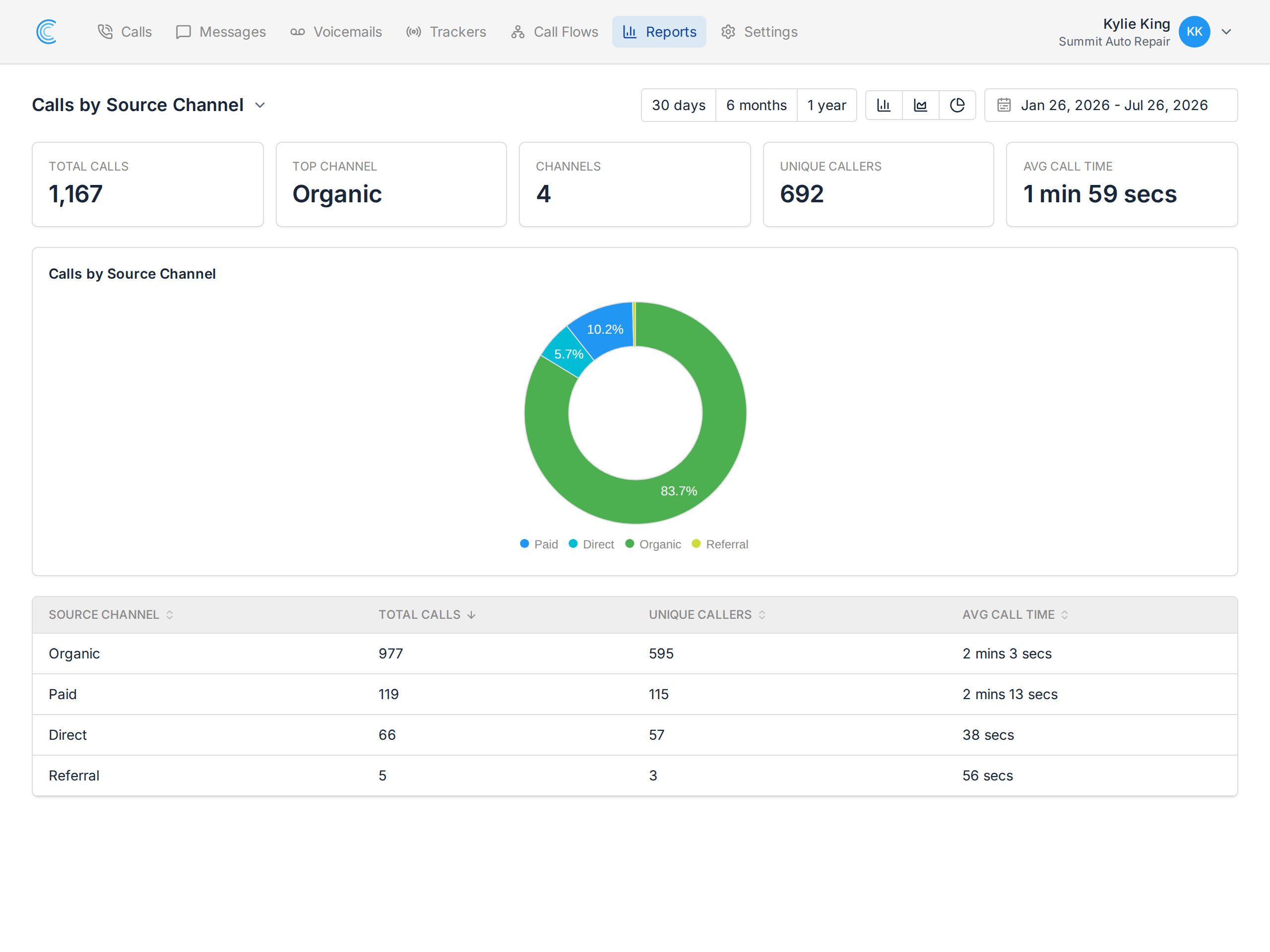Click the KK user avatar
The width and height of the screenshot is (1270, 952).
(1194, 32)
